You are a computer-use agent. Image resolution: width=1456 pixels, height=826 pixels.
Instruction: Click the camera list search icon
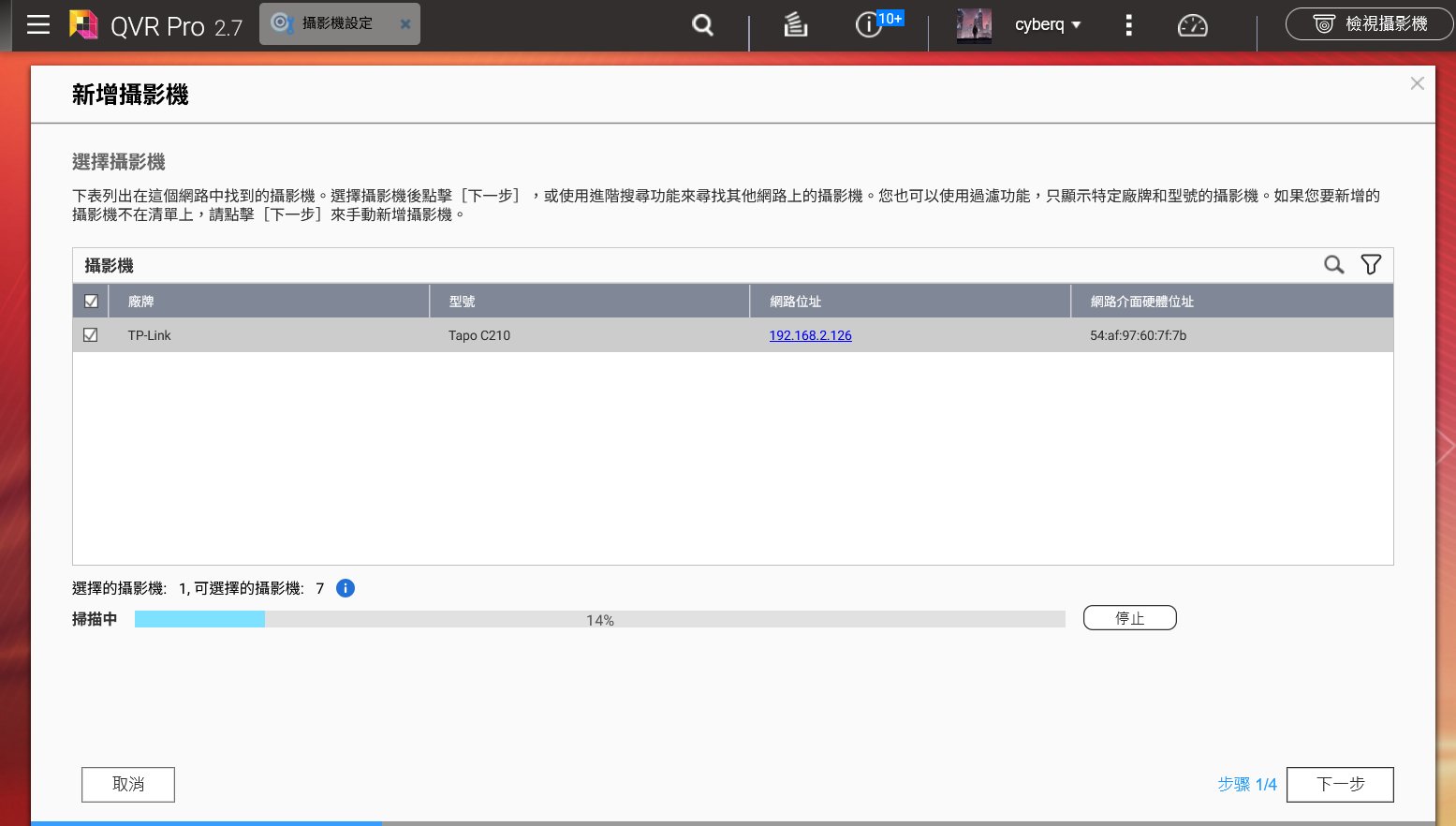click(1333, 265)
